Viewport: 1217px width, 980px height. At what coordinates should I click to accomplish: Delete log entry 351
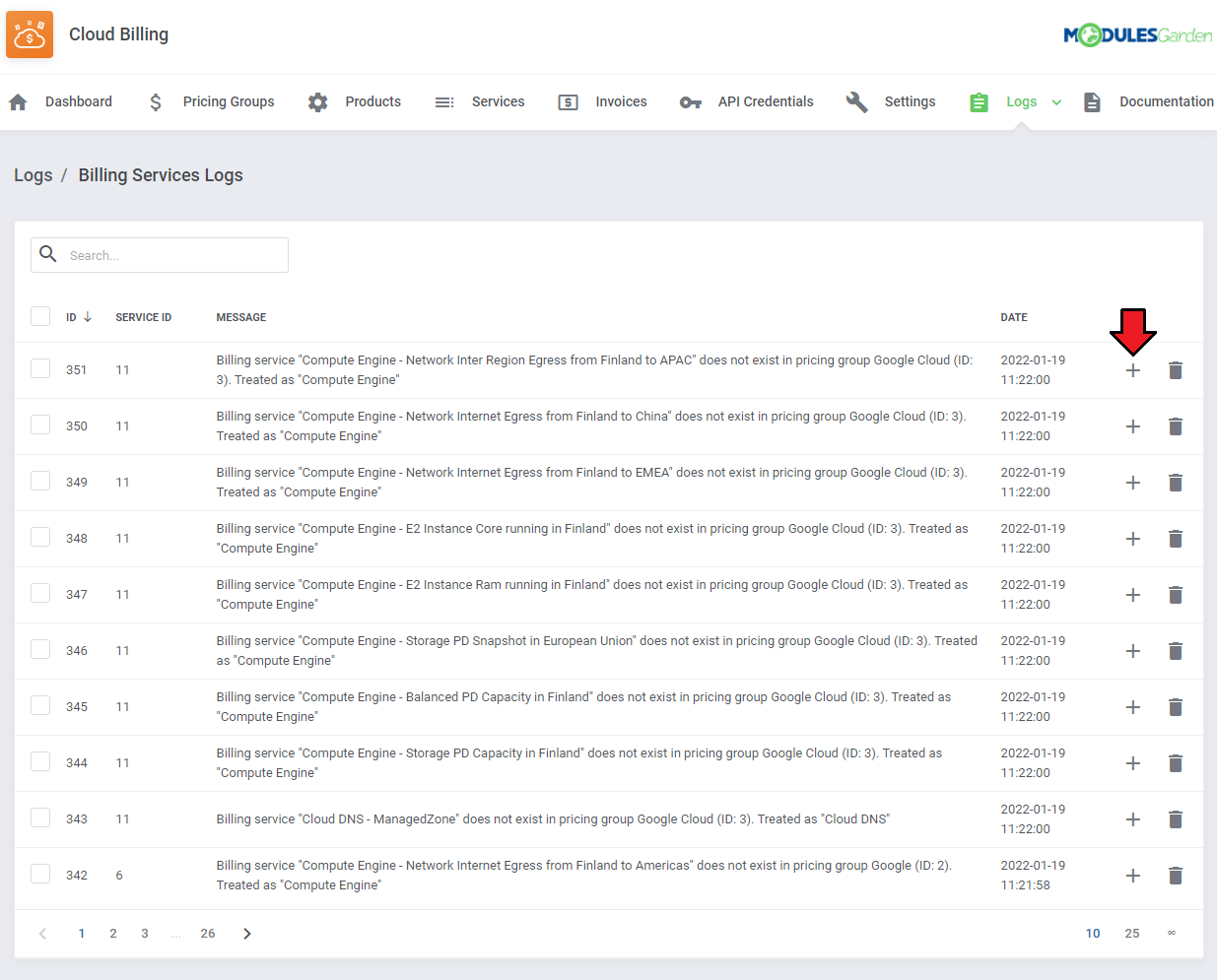[1176, 370]
